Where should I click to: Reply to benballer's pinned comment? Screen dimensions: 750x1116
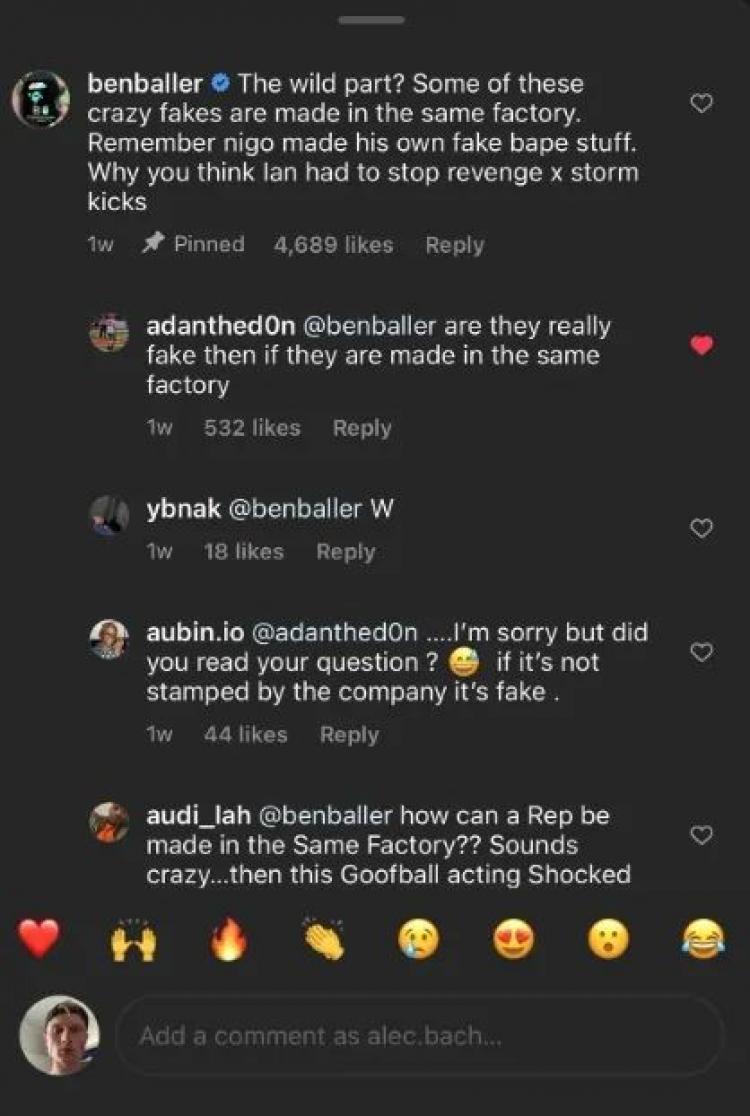455,245
